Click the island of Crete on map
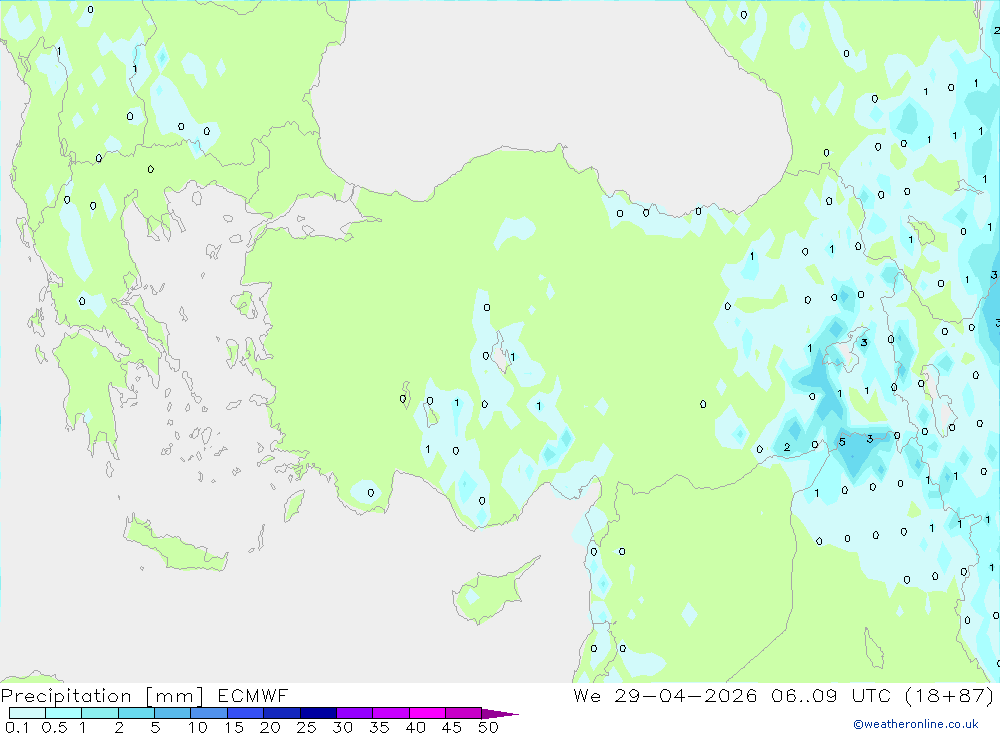Image resolution: width=1000 pixels, height=733 pixels. click(x=174, y=544)
